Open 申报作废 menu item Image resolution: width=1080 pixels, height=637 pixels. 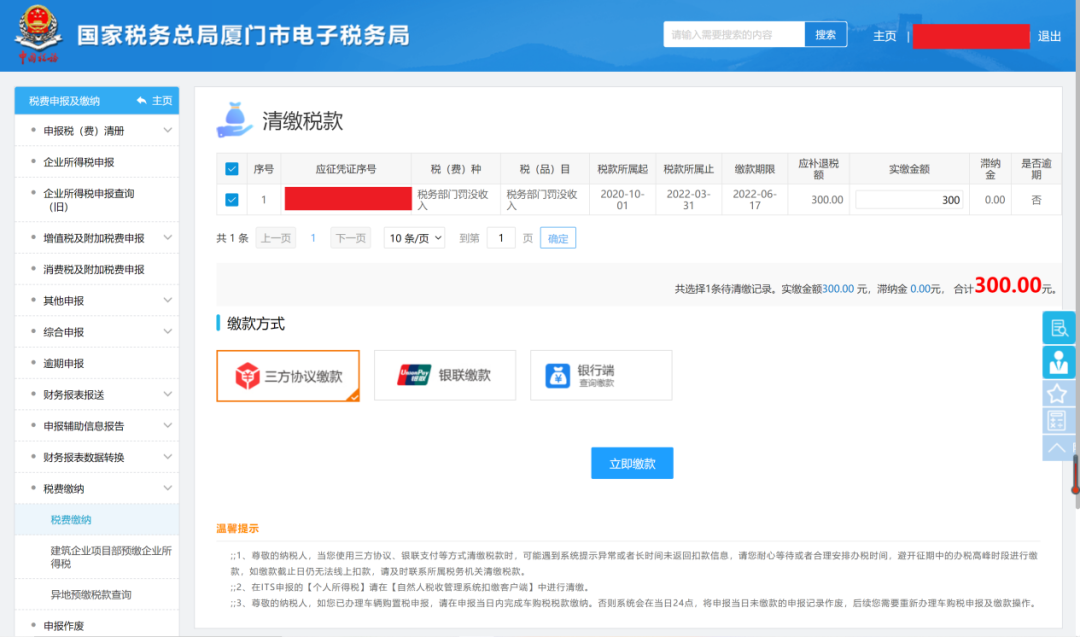click(x=97, y=625)
